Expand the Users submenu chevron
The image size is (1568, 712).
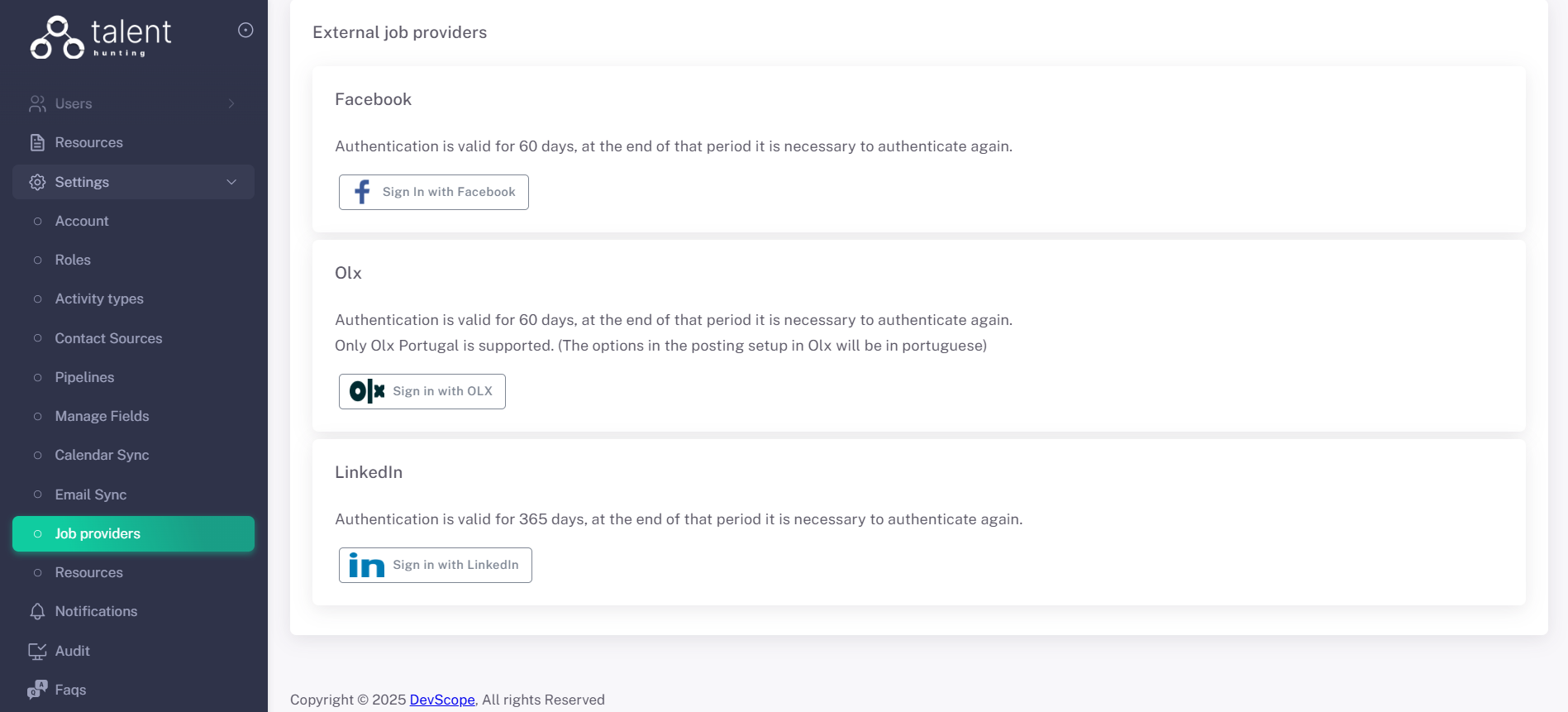coord(231,103)
